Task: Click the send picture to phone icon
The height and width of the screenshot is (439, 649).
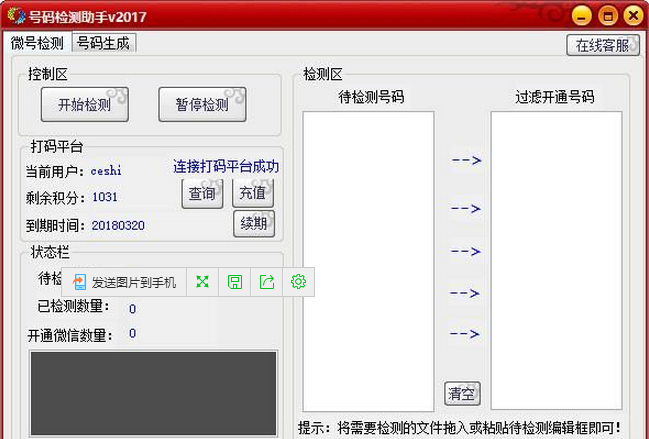Action: 79,282
